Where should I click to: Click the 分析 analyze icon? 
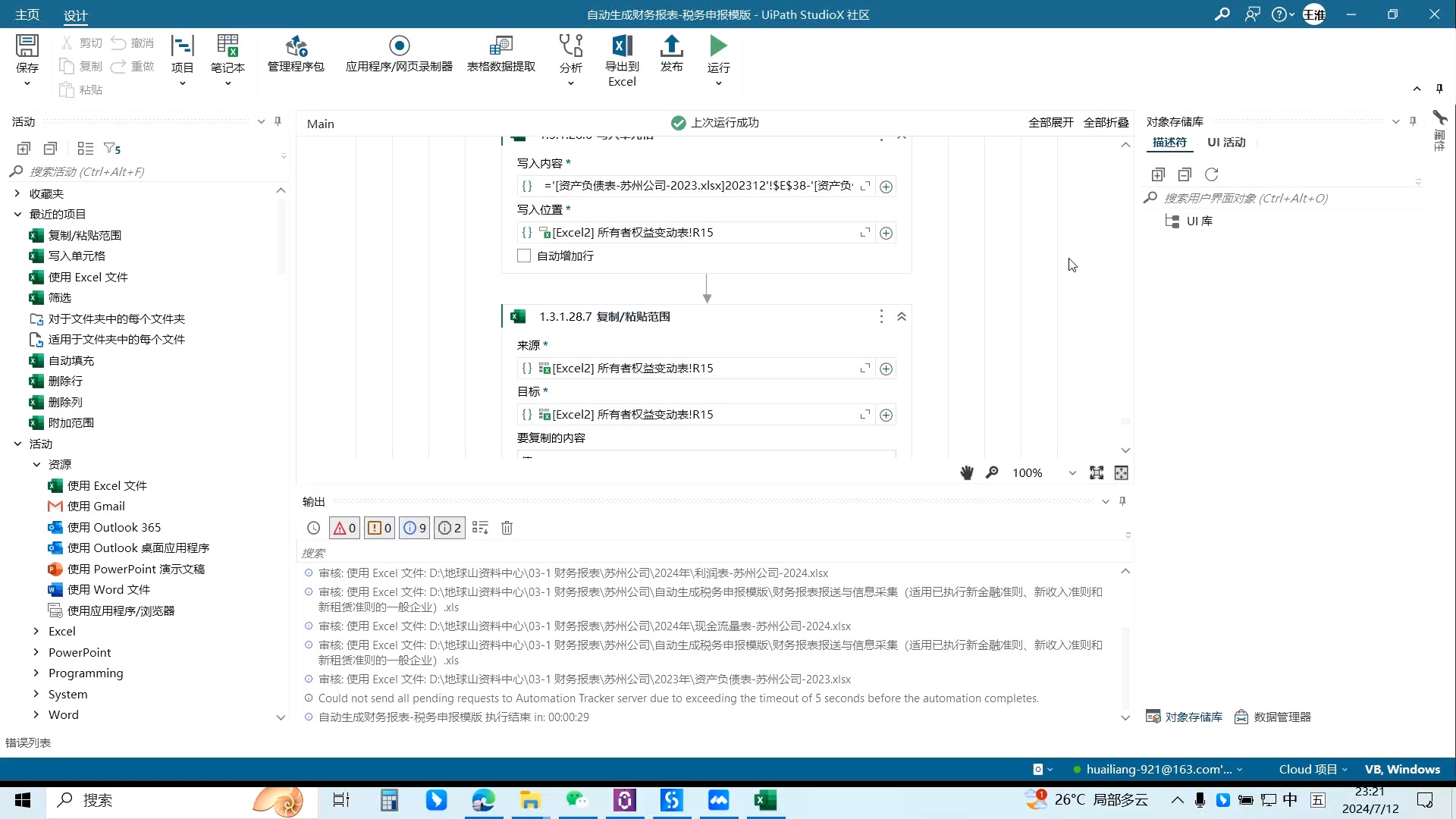pyautogui.click(x=570, y=46)
